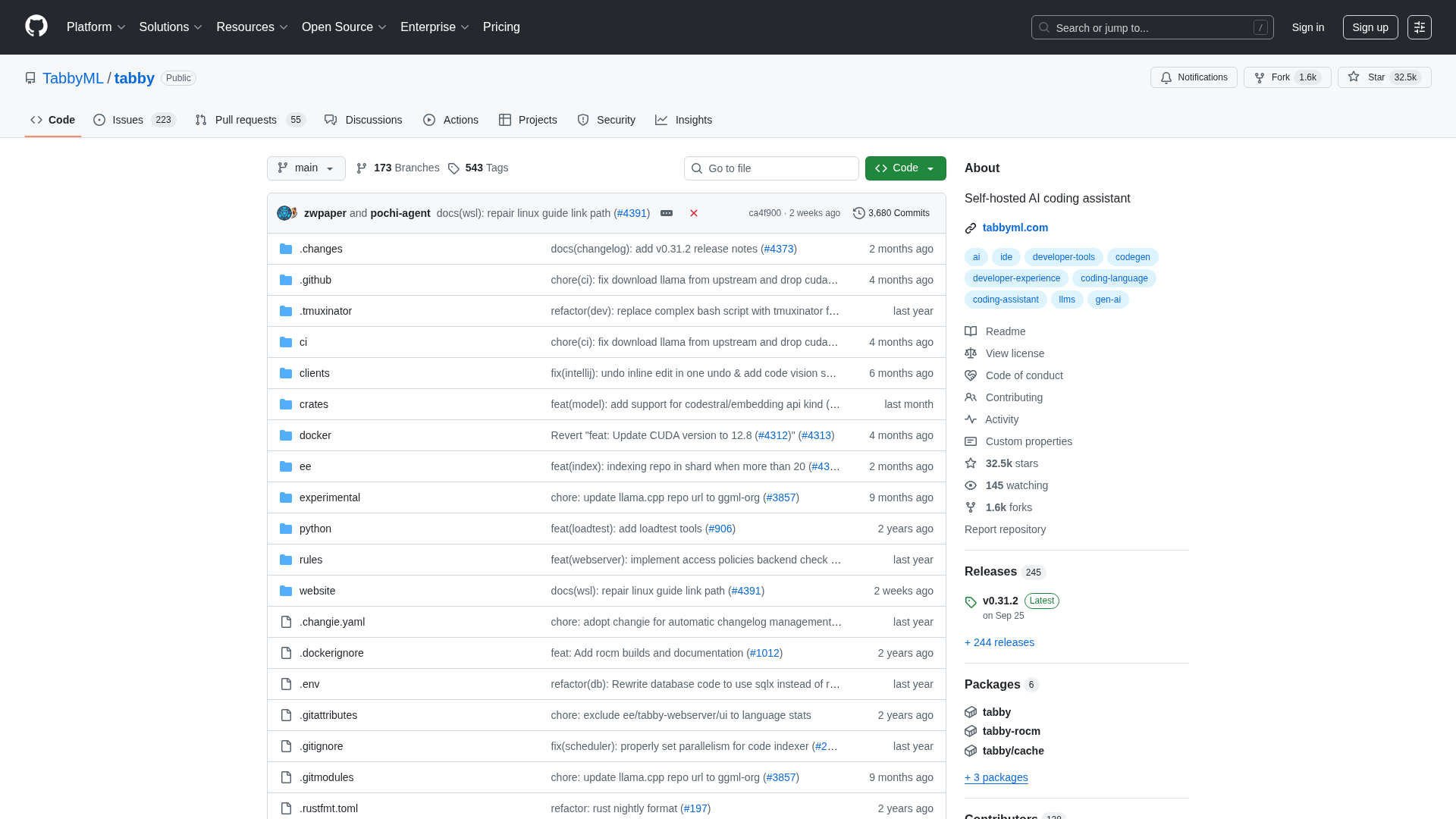Screen dimensions: 1456x819
Task: Click the Fork repository icon
Action: point(1260,77)
